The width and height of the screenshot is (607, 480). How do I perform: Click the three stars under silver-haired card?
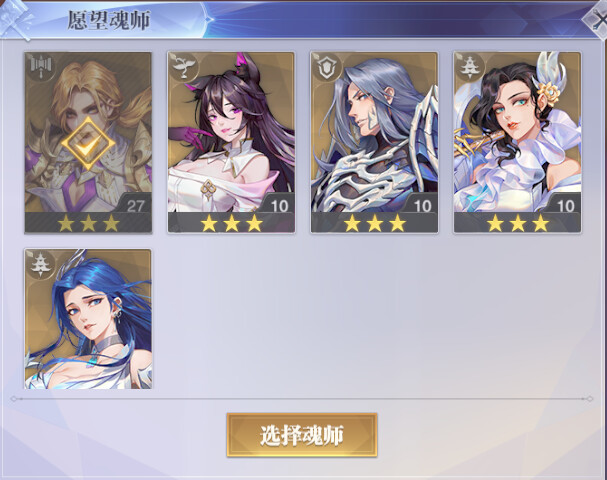coord(374,223)
